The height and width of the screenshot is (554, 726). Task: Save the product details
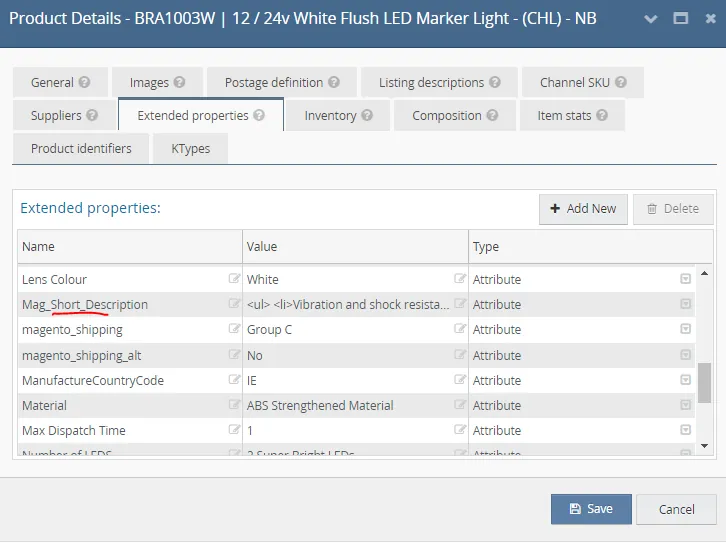tap(591, 509)
